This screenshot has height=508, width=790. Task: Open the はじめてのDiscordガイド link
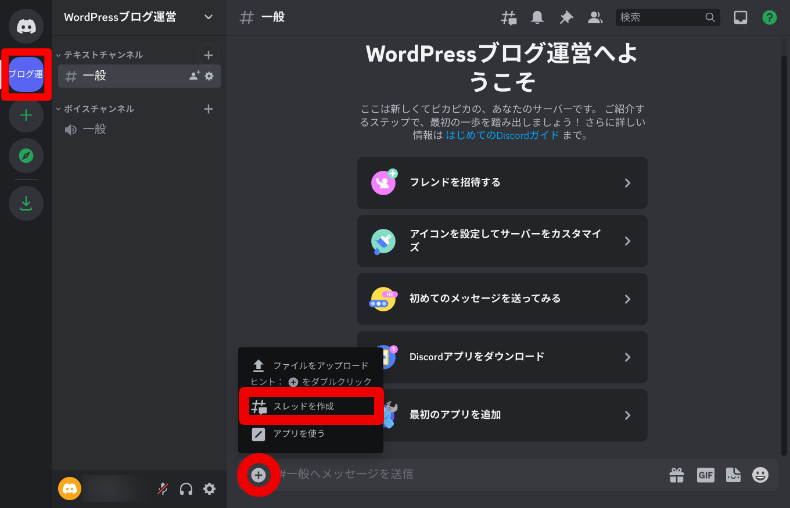tap(502, 135)
